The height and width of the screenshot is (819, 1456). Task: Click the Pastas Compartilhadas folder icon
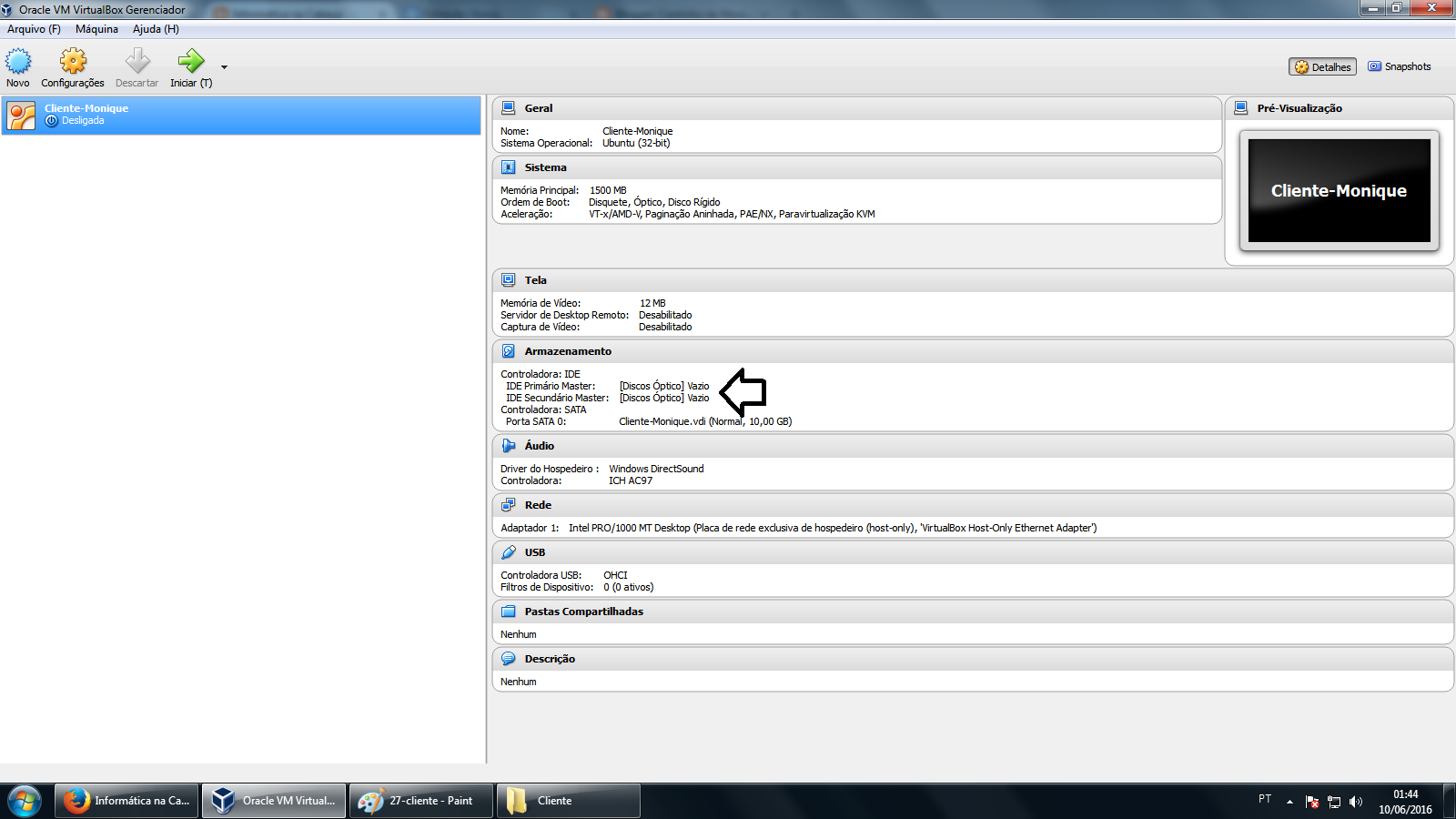coord(509,612)
